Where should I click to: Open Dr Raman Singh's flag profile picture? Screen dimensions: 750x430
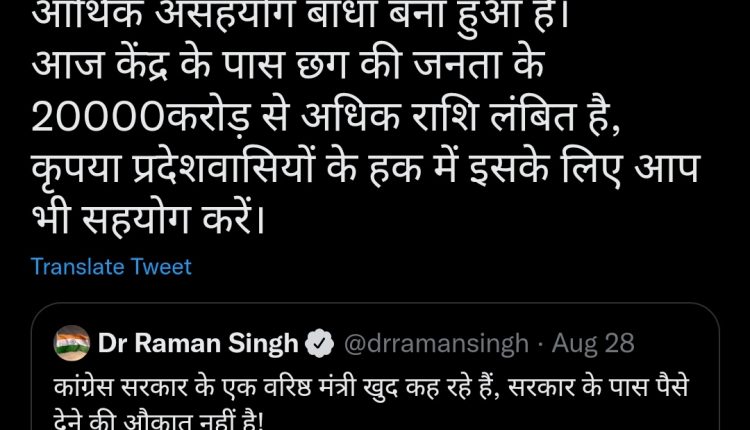click(x=72, y=343)
